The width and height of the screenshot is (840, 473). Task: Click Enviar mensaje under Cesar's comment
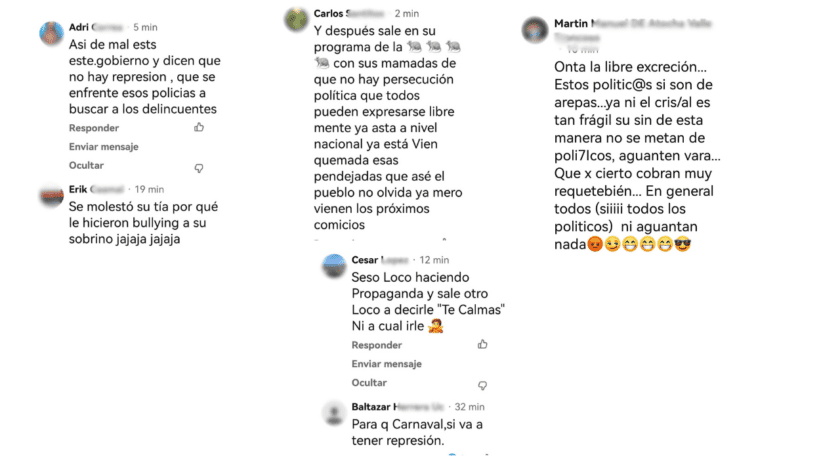tap(386, 364)
